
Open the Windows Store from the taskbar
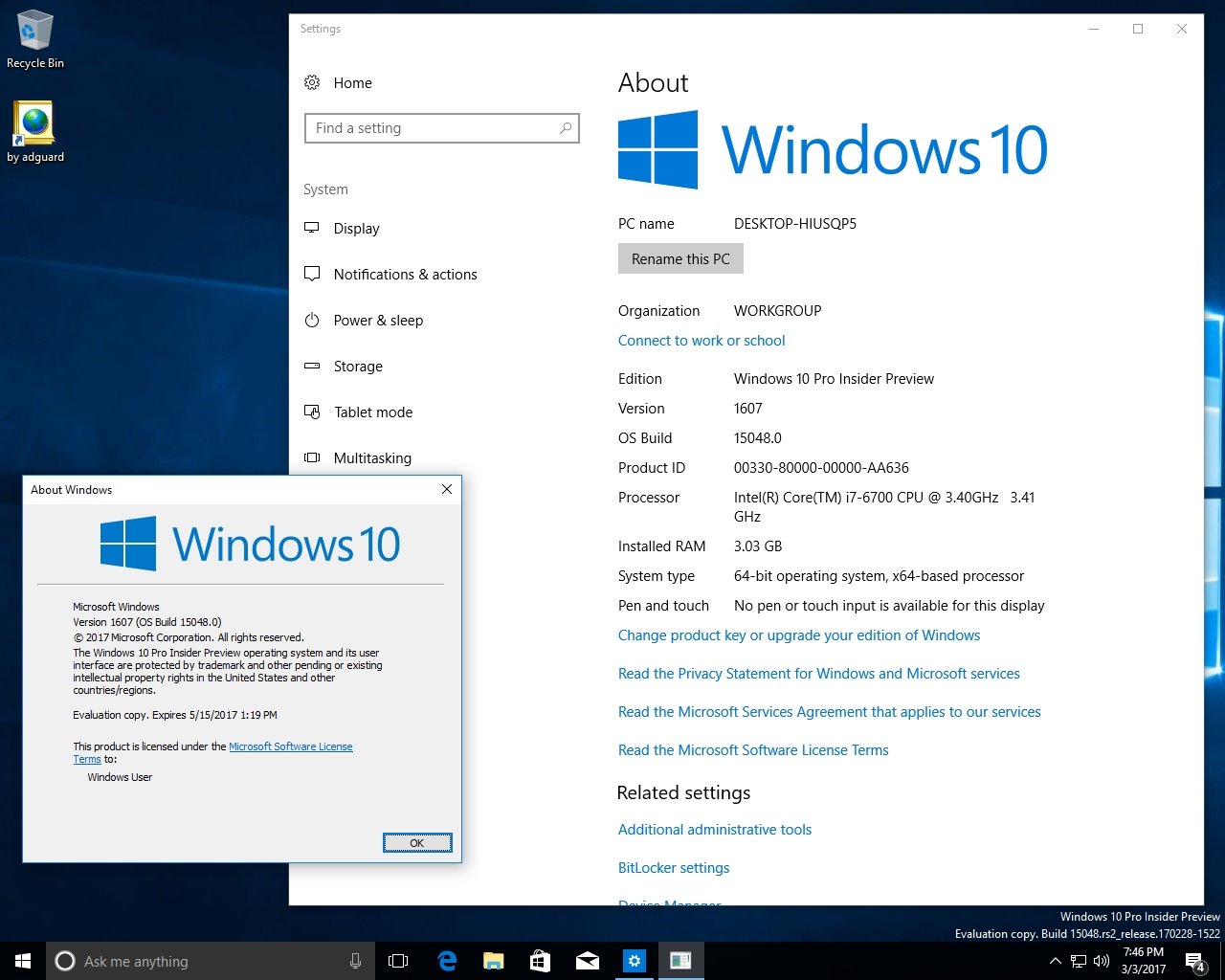pos(541,961)
